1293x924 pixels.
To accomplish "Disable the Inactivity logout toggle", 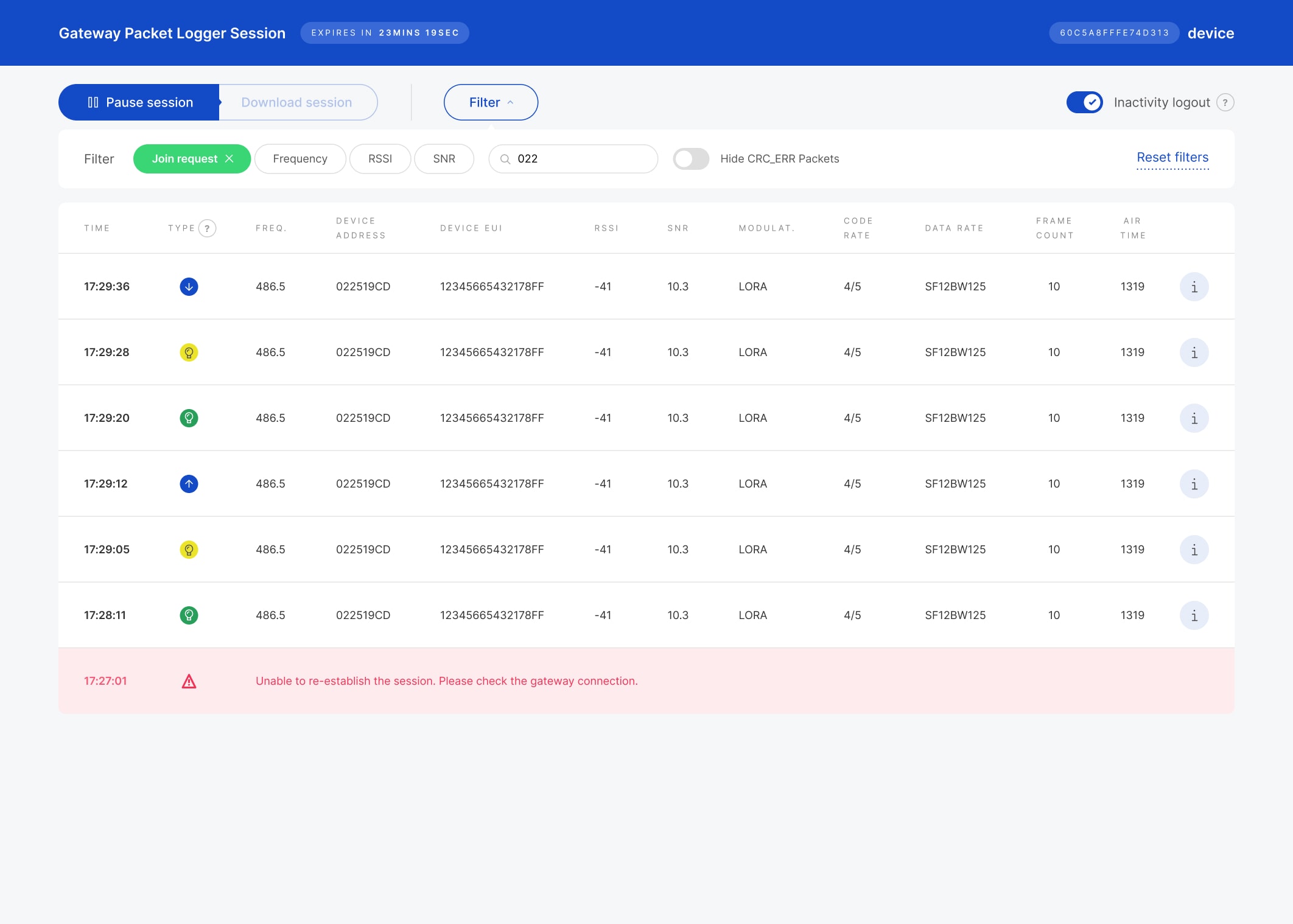I will pos(1084,102).
